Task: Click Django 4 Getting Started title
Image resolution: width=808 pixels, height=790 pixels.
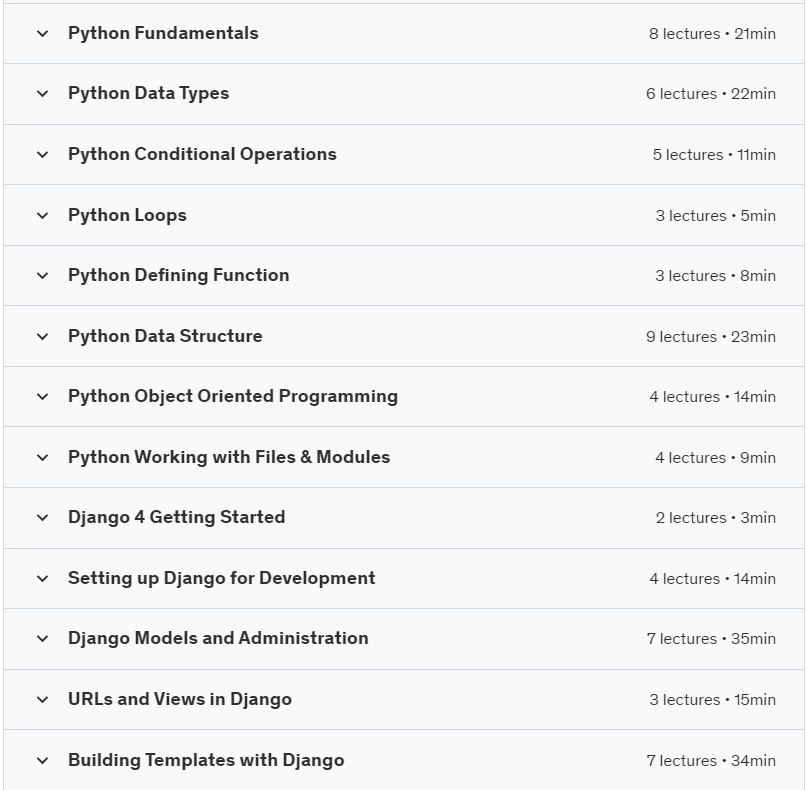Action: click(x=176, y=518)
